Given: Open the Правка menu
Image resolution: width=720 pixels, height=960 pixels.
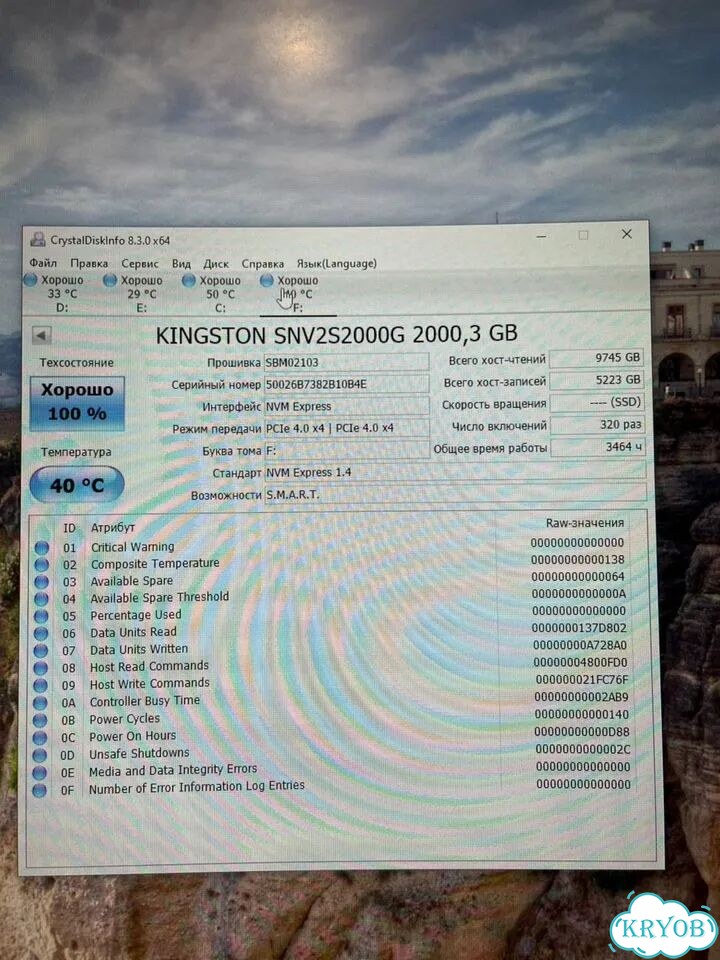Looking at the screenshot, I should coord(89,263).
